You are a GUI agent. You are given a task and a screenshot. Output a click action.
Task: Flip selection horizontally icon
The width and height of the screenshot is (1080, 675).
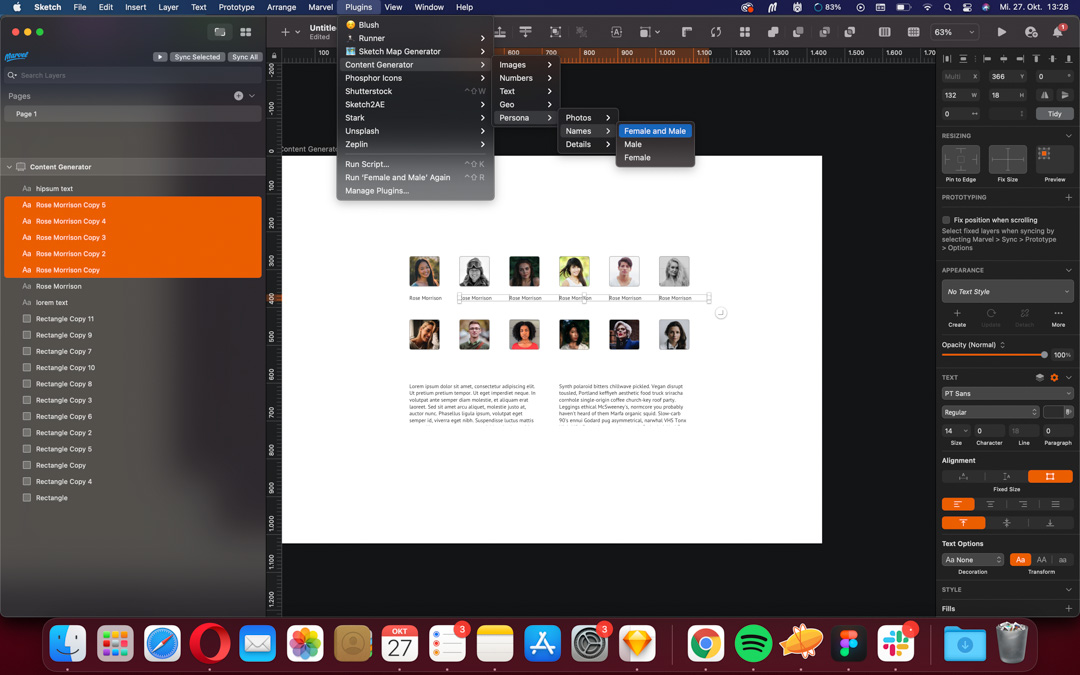pos(1045,95)
